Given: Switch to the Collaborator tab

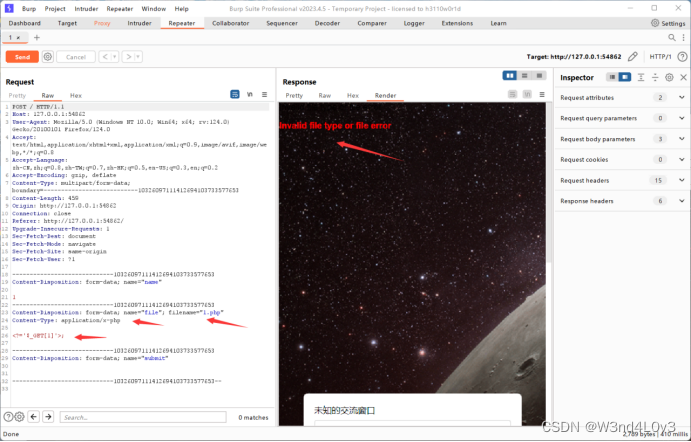Looking at the screenshot, I should click(230, 23).
